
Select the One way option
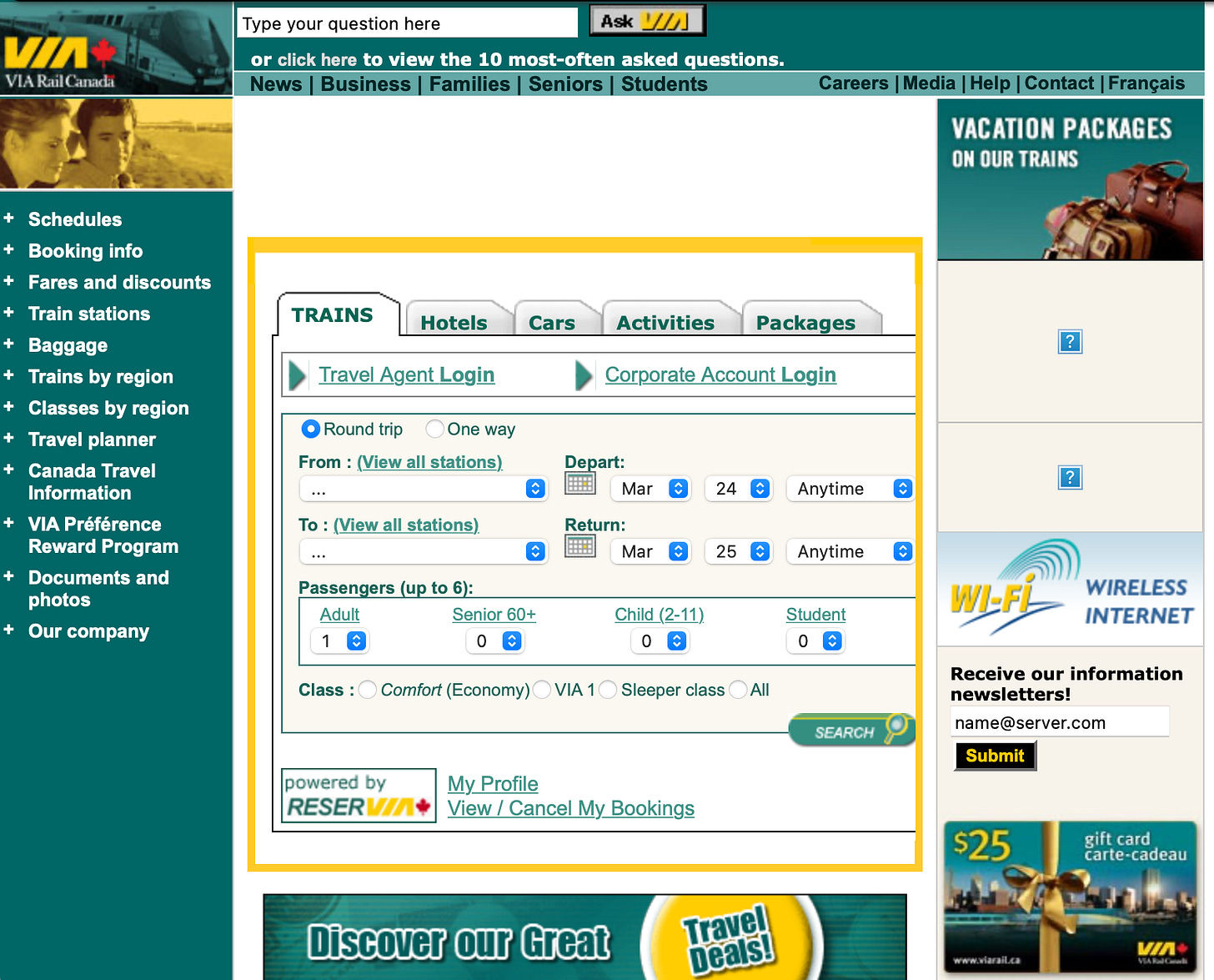tap(434, 429)
